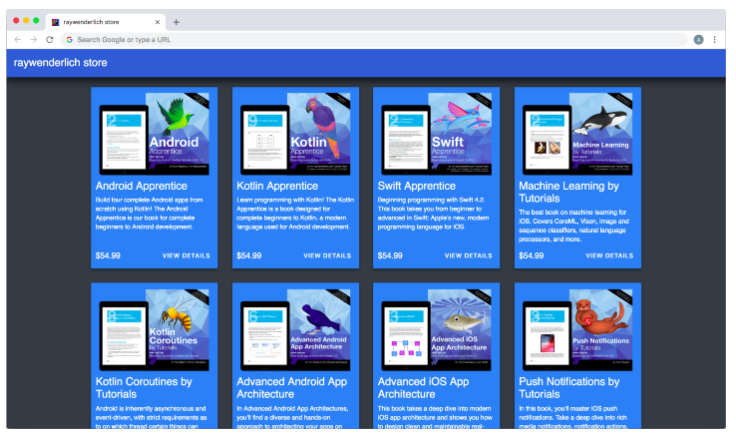Click the Push Notifications description text

[x=573, y=417]
